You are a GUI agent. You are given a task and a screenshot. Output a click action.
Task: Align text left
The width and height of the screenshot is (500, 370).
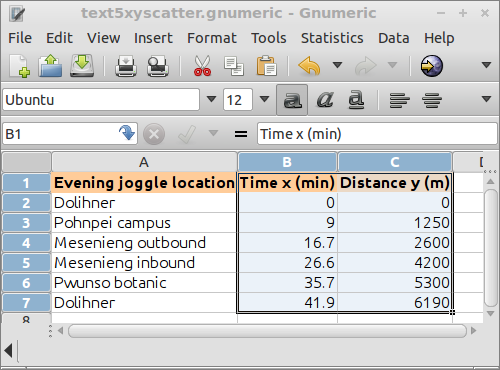(x=400, y=100)
